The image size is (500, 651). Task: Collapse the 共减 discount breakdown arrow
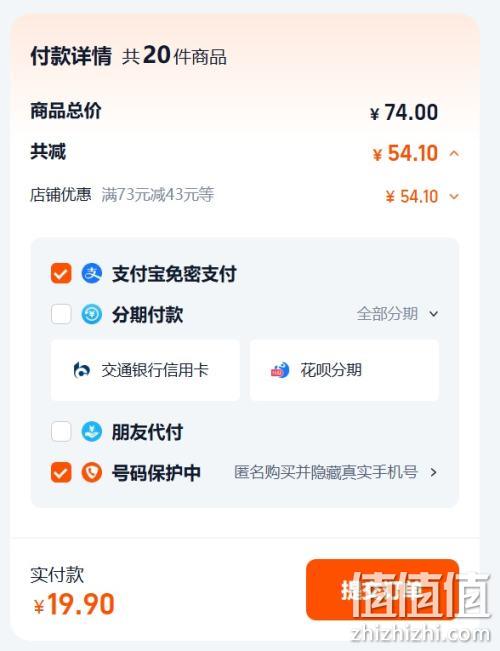click(454, 154)
